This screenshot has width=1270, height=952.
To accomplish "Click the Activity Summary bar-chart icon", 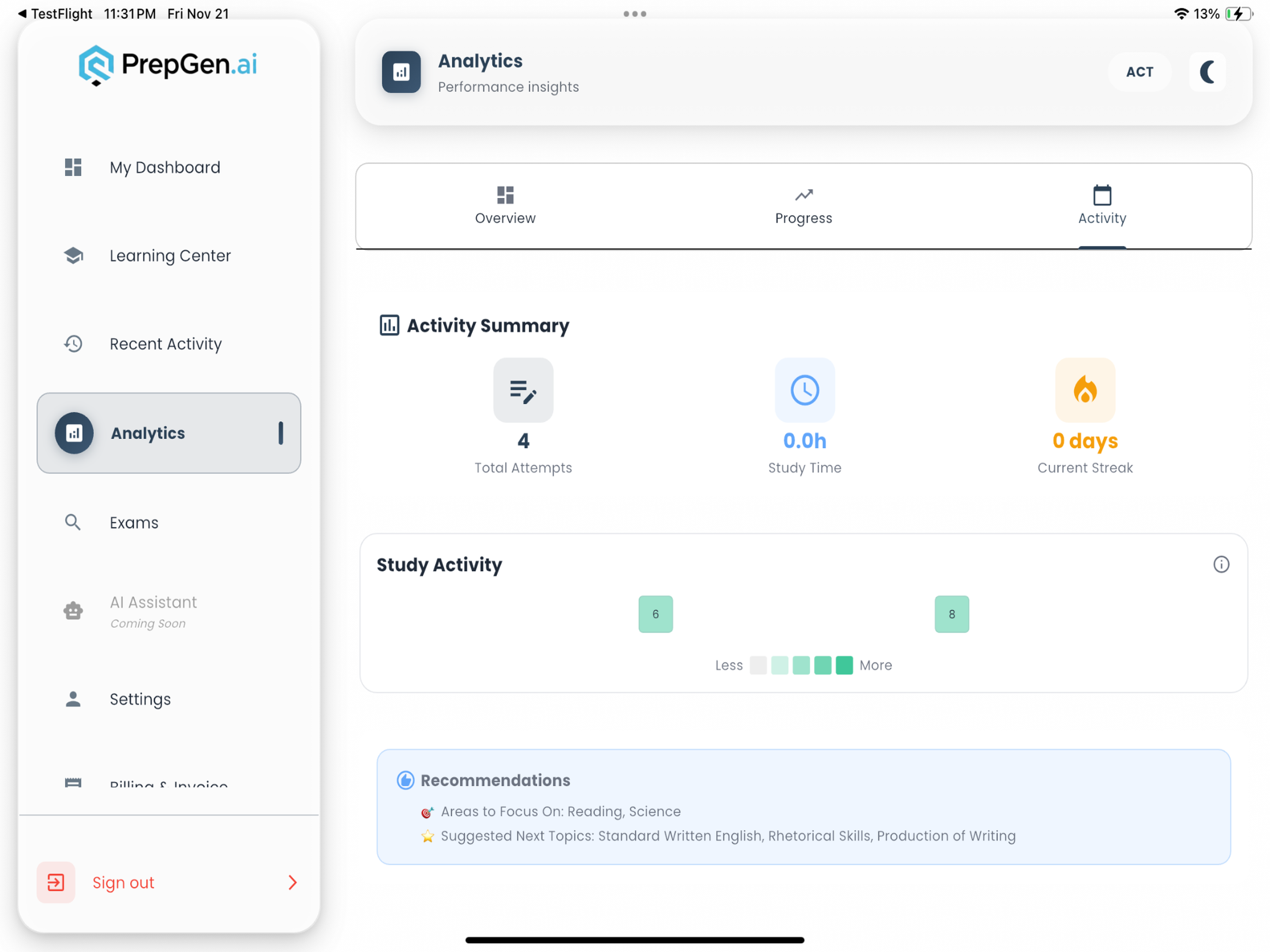I will (x=389, y=325).
